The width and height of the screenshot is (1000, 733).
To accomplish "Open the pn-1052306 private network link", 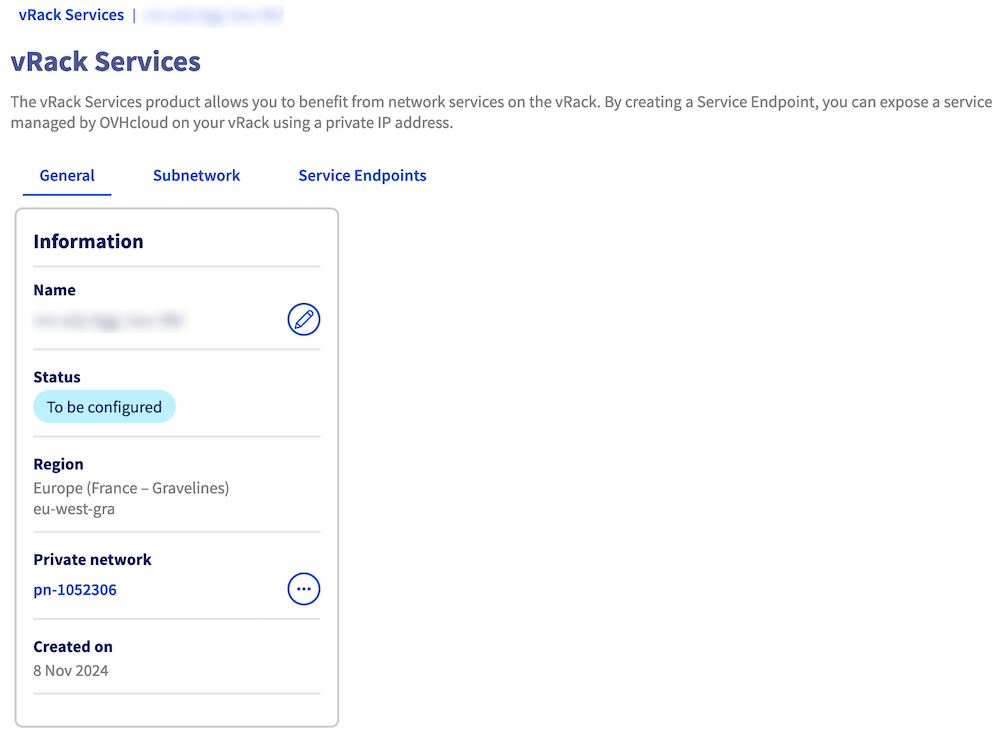I will 75,590.
